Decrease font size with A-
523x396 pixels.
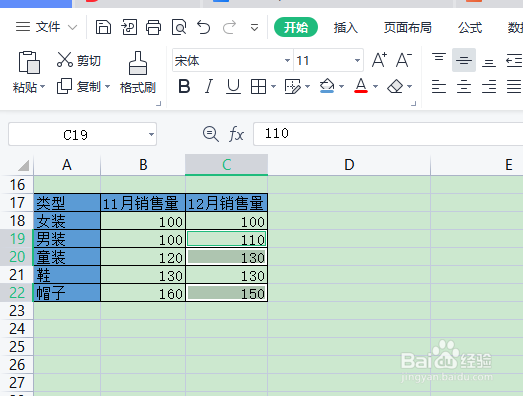pos(404,60)
